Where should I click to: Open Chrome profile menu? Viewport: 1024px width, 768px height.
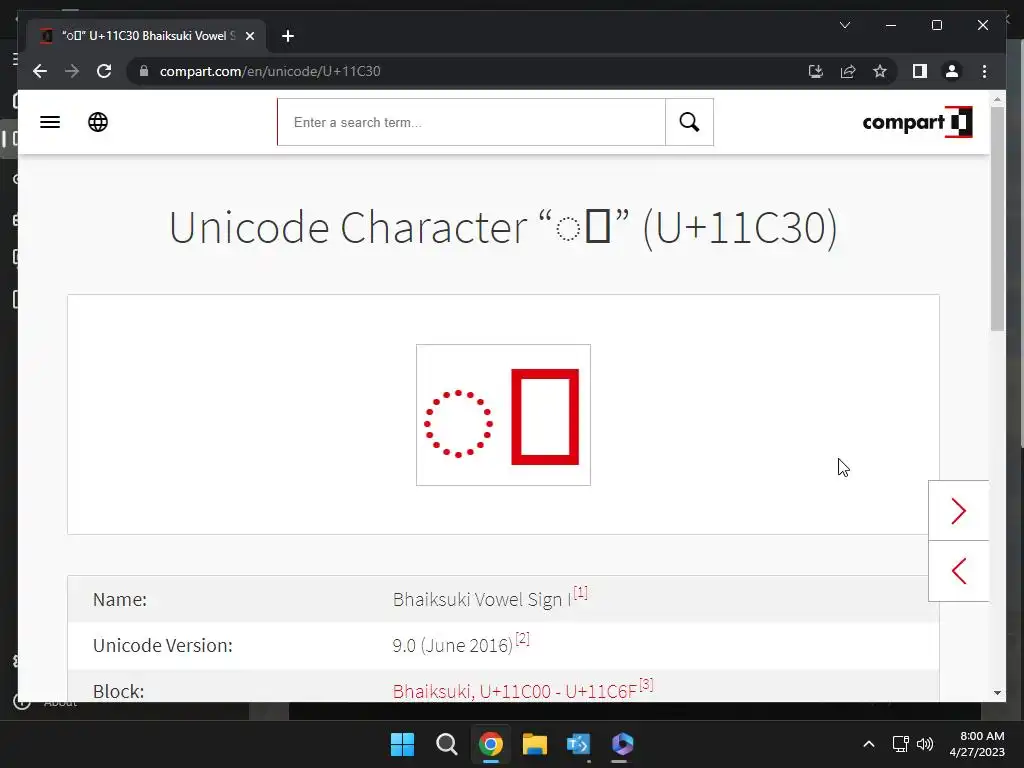pos(952,71)
